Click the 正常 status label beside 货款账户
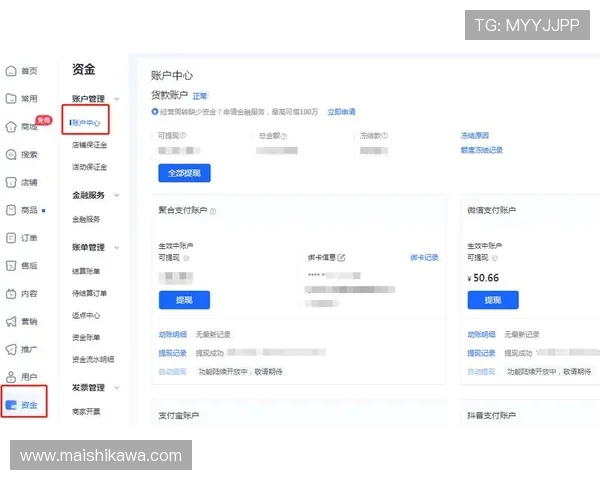The height and width of the screenshot is (480, 600). click(200, 96)
